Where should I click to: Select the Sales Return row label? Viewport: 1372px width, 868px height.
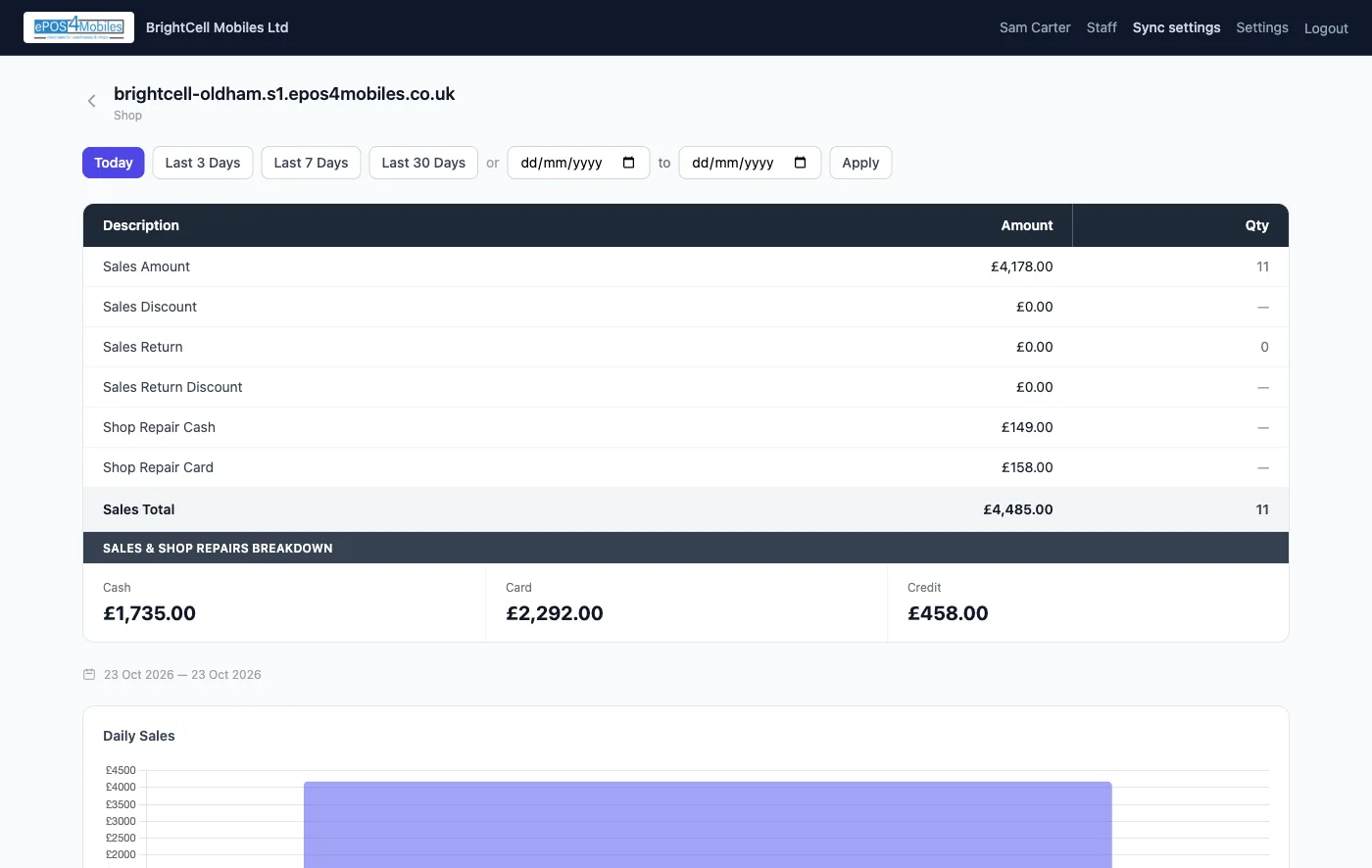pyautogui.click(x=143, y=347)
